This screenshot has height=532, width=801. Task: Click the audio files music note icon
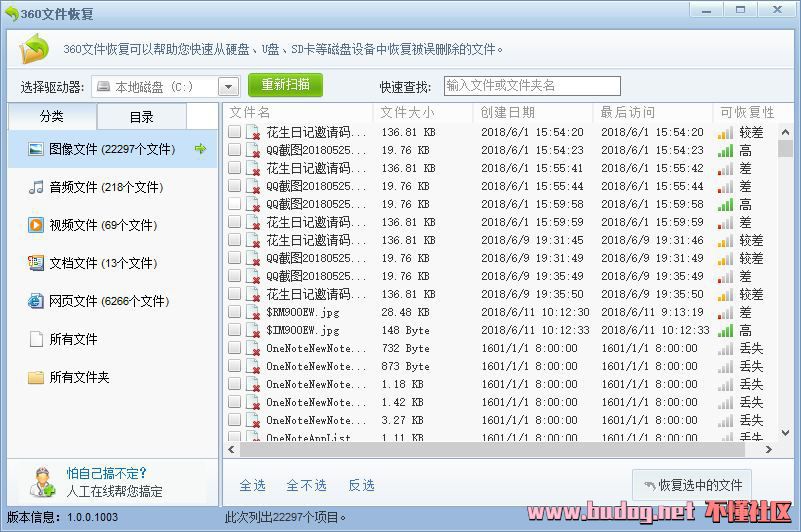pos(36,187)
